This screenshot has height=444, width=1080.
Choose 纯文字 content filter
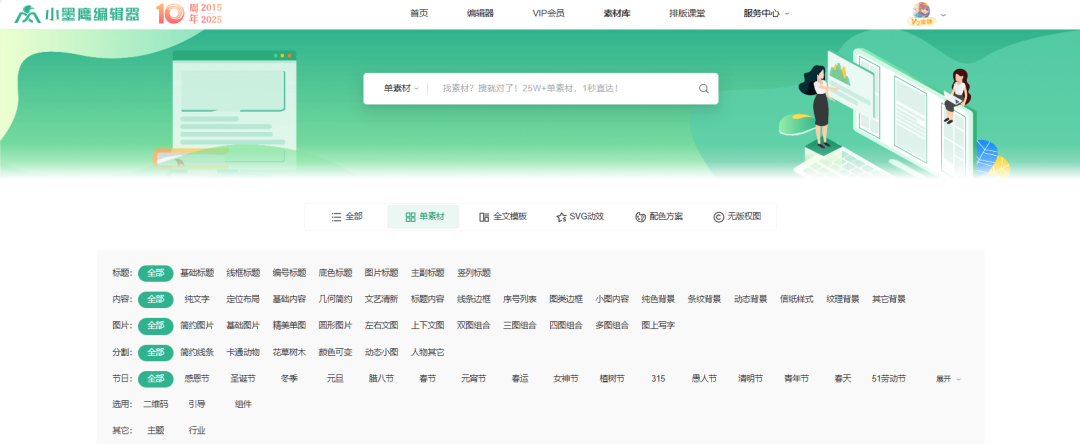[197, 299]
